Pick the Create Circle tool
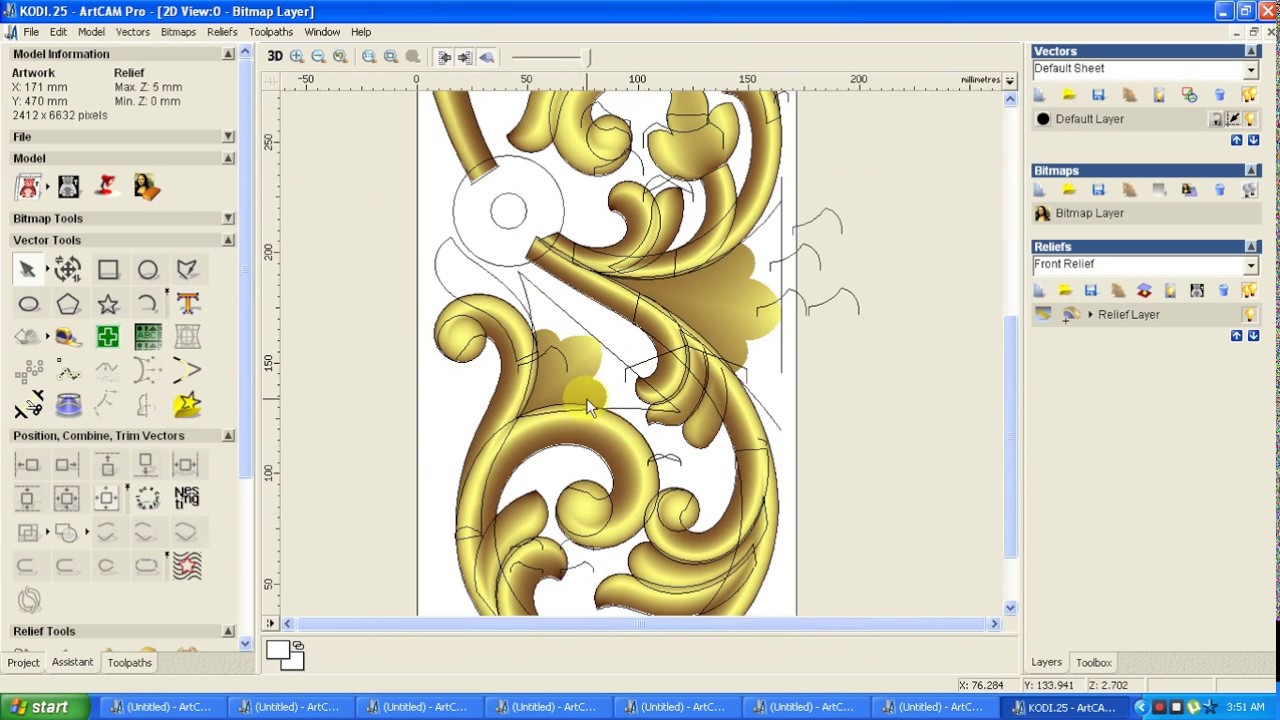 point(148,269)
